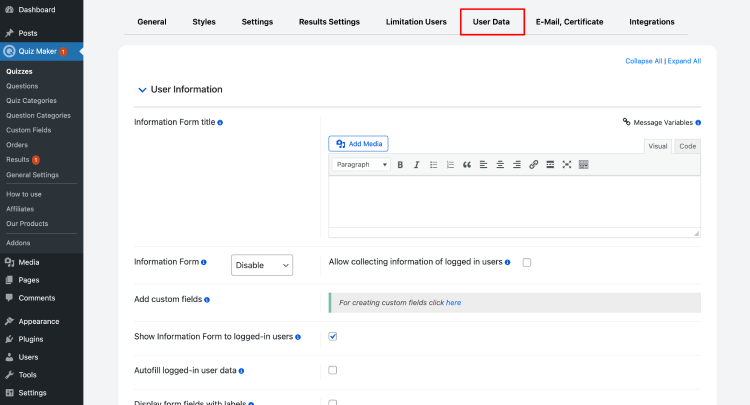Image resolution: width=750 pixels, height=405 pixels.
Task: Open Questions in the Quiz Maker submenu
Action: point(22,86)
